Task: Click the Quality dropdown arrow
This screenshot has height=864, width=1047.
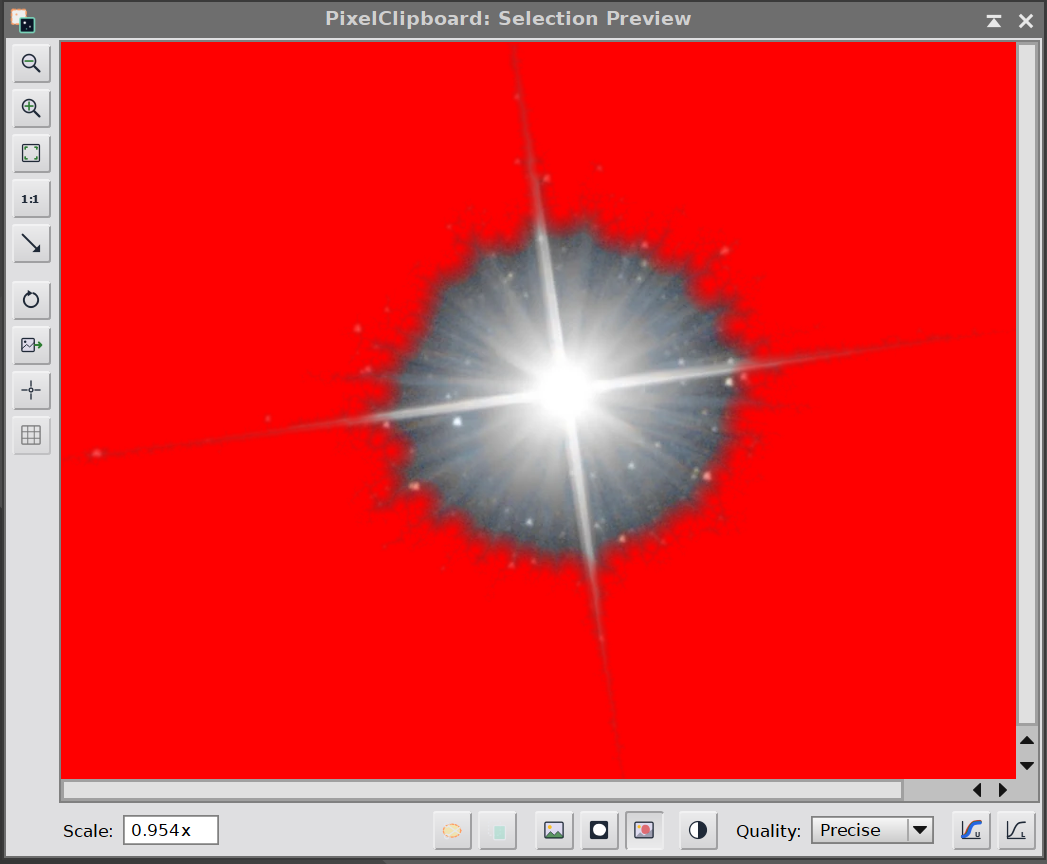Action: [920, 830]
